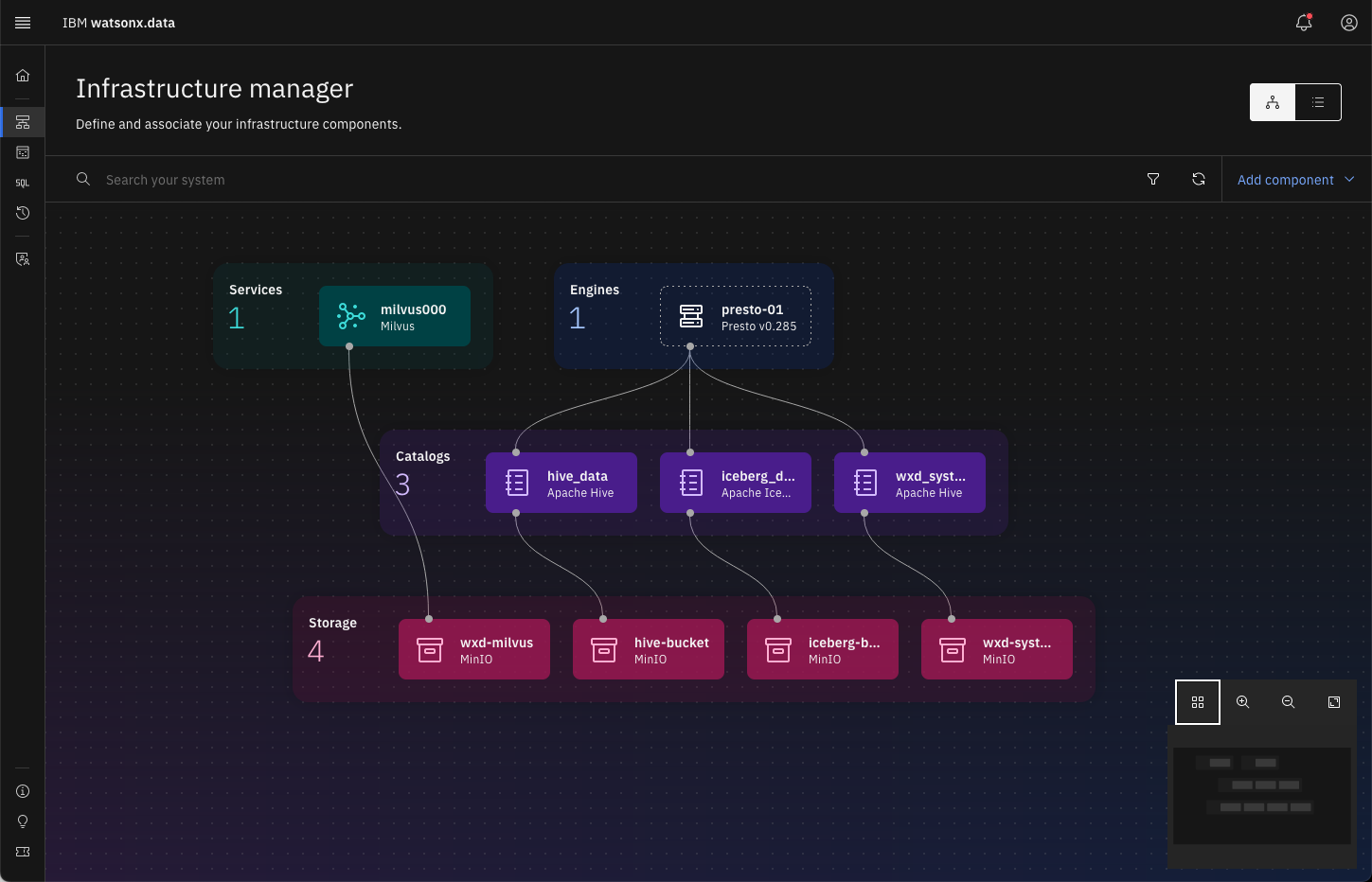Select the milvus000 service node
The height and width of the screenshot is (882, 1372).
(395, 316)
